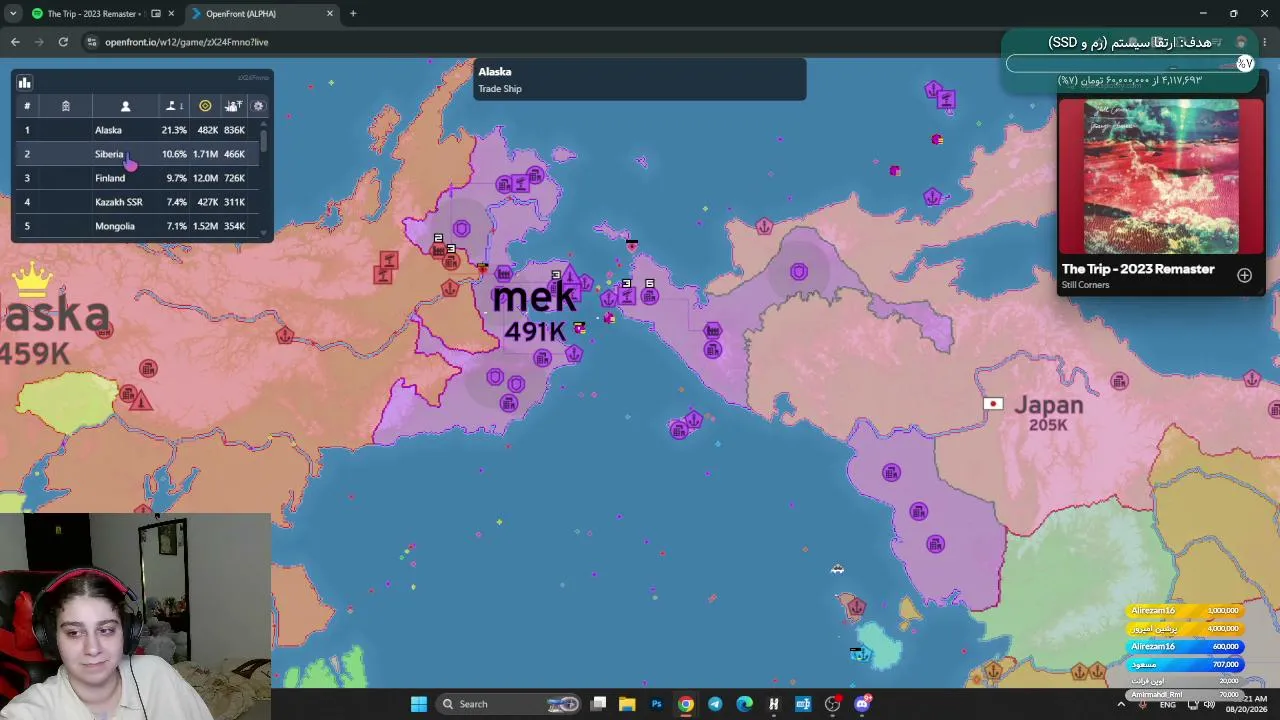Open browser tab search dropdown
This screenshot has width=1280, height=720.
click(13, 14)
